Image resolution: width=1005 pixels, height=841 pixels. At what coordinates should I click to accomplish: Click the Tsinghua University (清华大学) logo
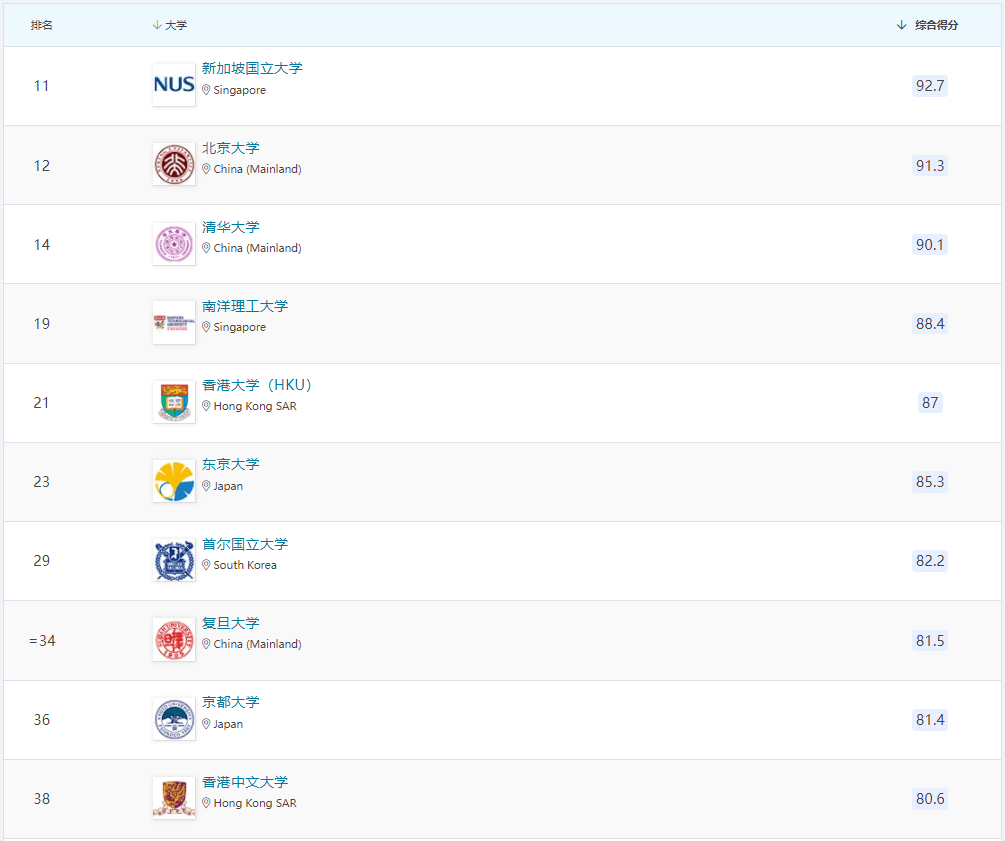[174, 244]
